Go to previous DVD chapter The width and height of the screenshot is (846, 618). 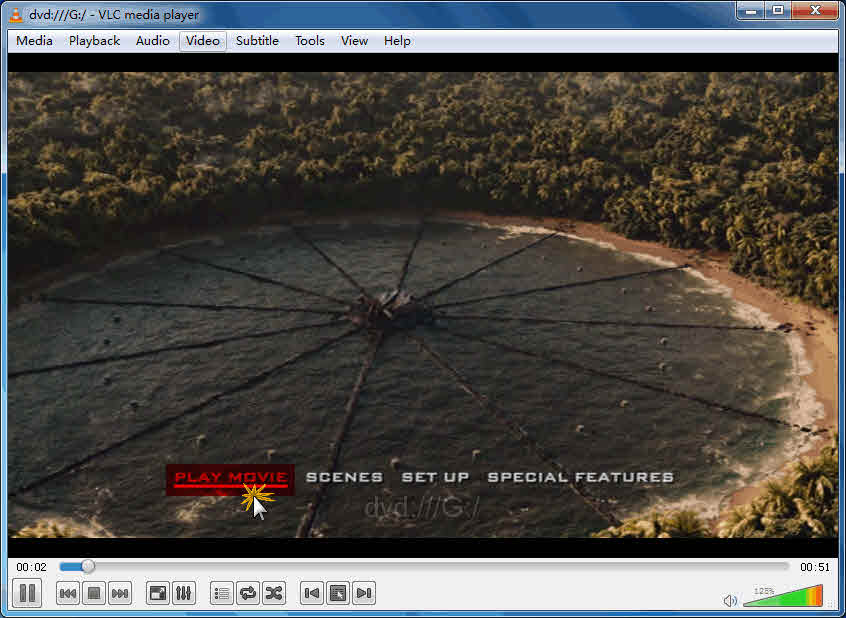[312, 594]
